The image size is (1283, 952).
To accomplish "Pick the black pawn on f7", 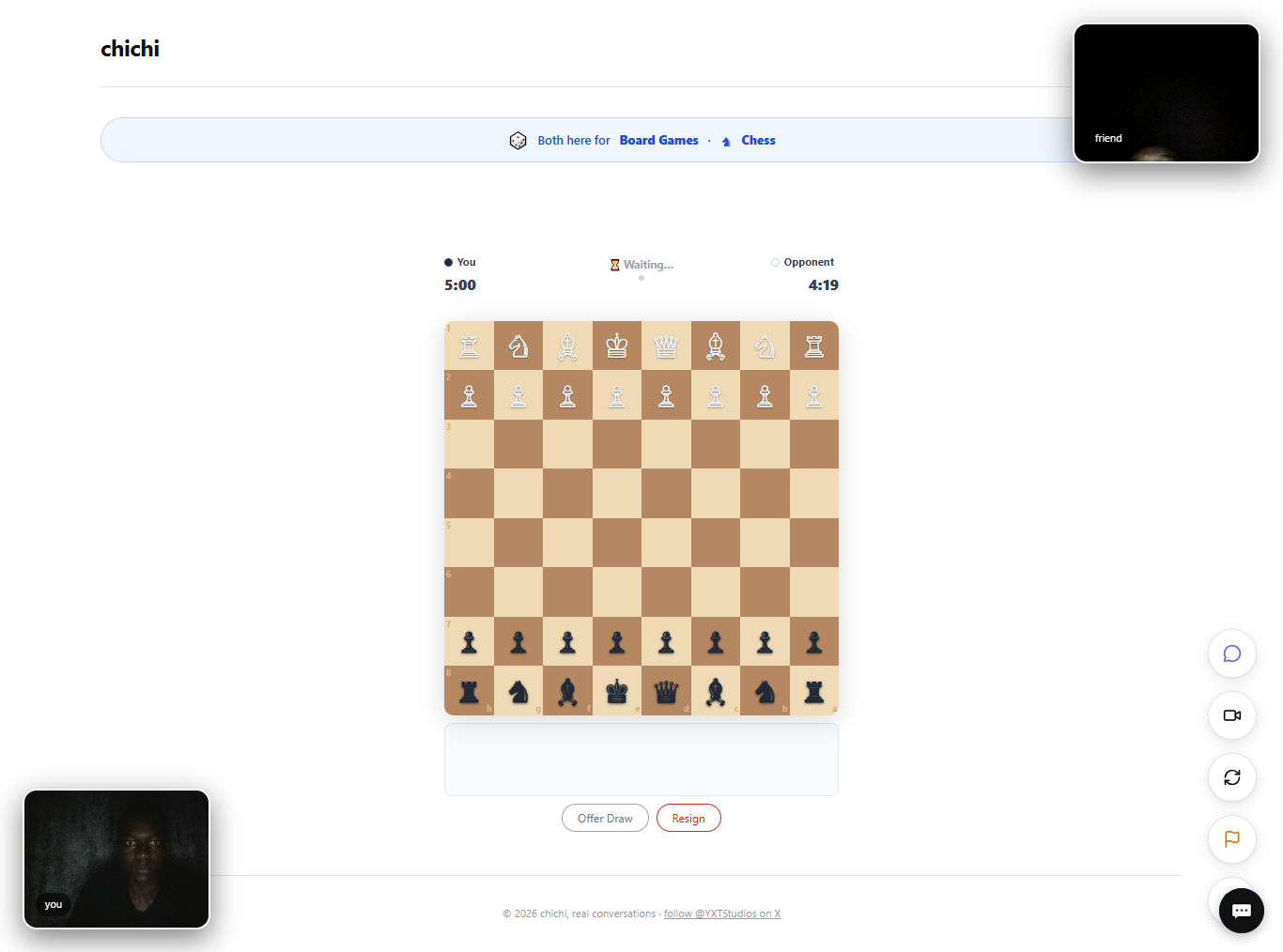I will pyautogui.click(x=567, y=642).
